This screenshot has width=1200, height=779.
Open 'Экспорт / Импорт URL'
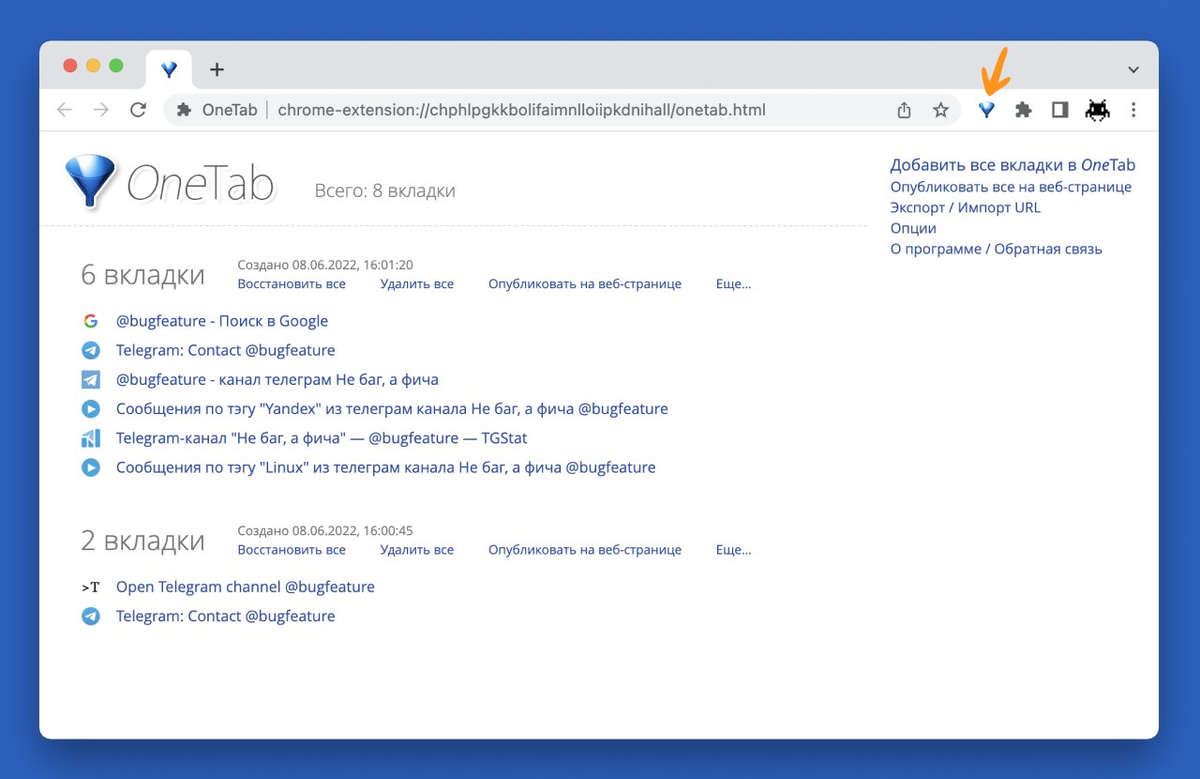pyautogui.click(x=965, y=208)
